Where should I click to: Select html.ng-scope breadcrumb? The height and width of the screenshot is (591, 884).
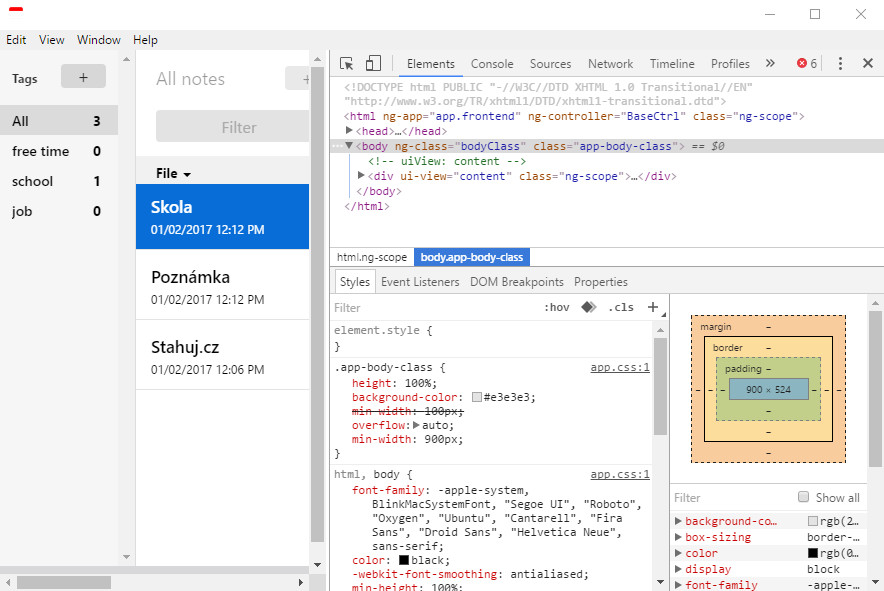point(372,257)
